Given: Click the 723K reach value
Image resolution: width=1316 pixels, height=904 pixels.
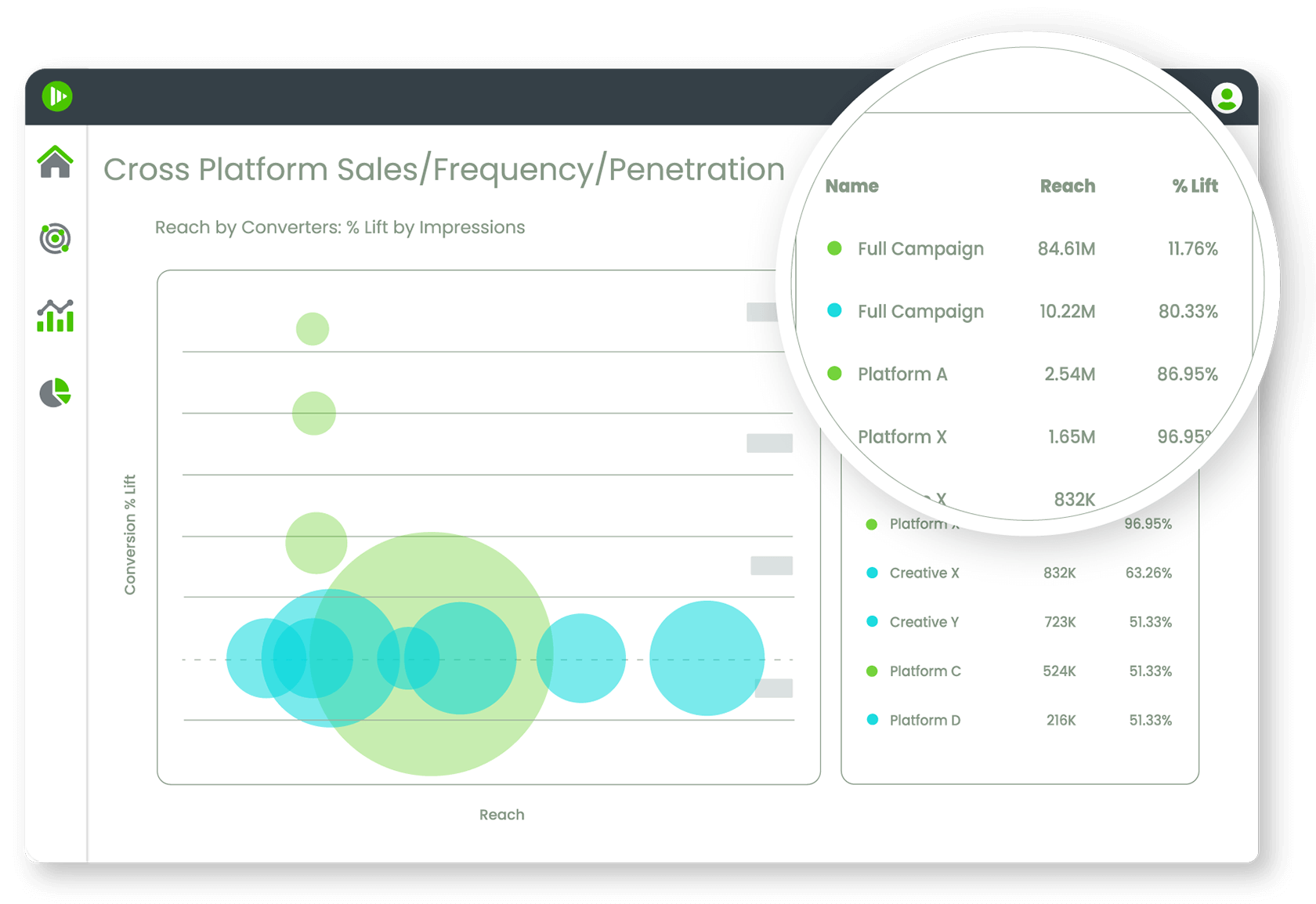Looking at the screenshot, I should [1060, 622].
